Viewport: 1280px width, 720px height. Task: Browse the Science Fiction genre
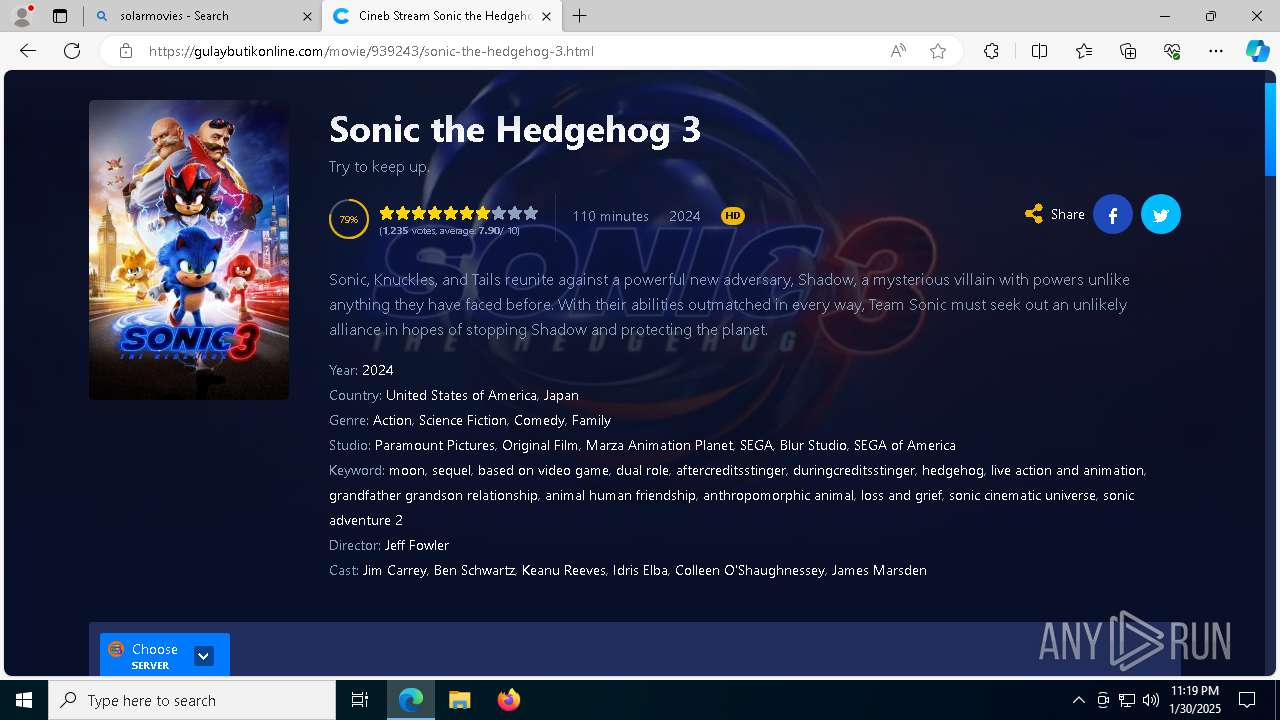coord(463,420)
